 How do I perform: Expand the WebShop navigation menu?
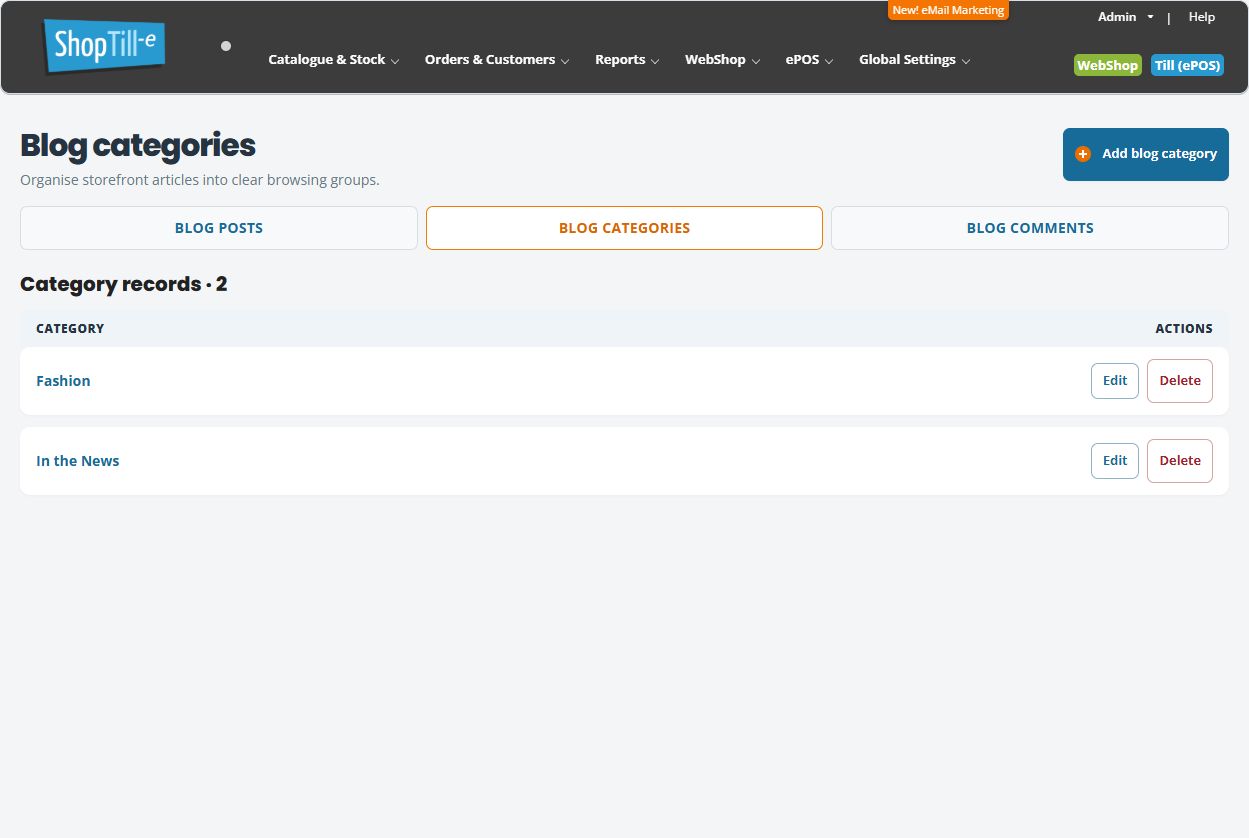[722, 60]
